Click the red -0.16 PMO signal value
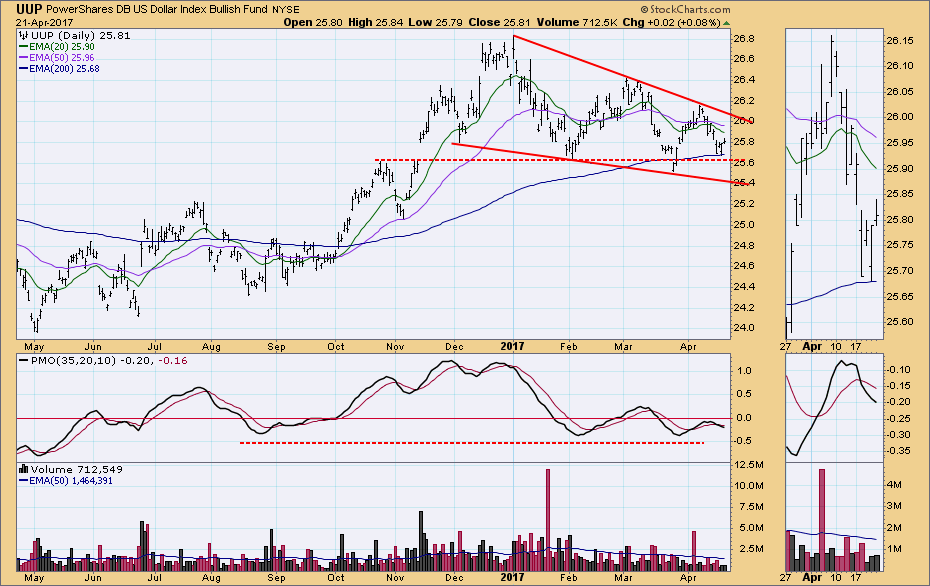Screen dimensions: 930x586 pyautogui.click(x=173, y=361)
